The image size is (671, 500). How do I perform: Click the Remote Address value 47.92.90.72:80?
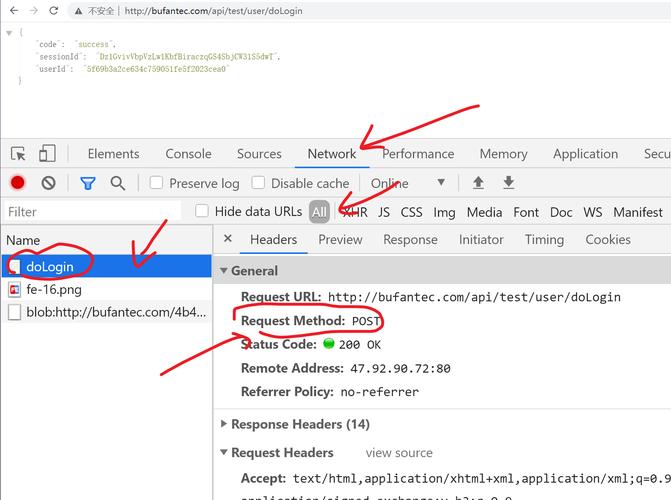pos(400,368)
